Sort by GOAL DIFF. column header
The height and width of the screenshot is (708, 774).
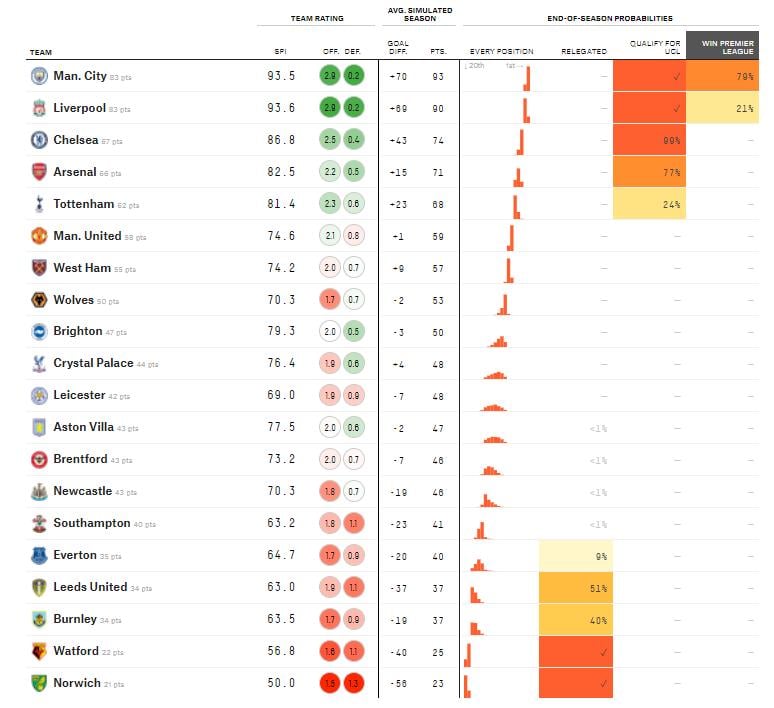(398, 47)
